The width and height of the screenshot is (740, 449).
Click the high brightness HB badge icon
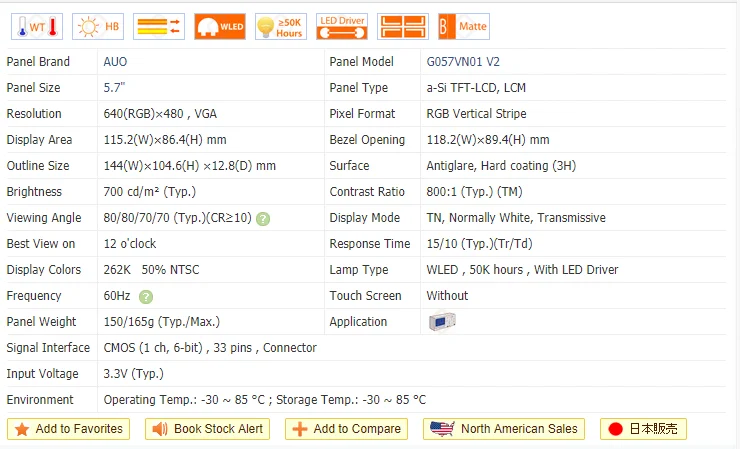pos(98,26)
